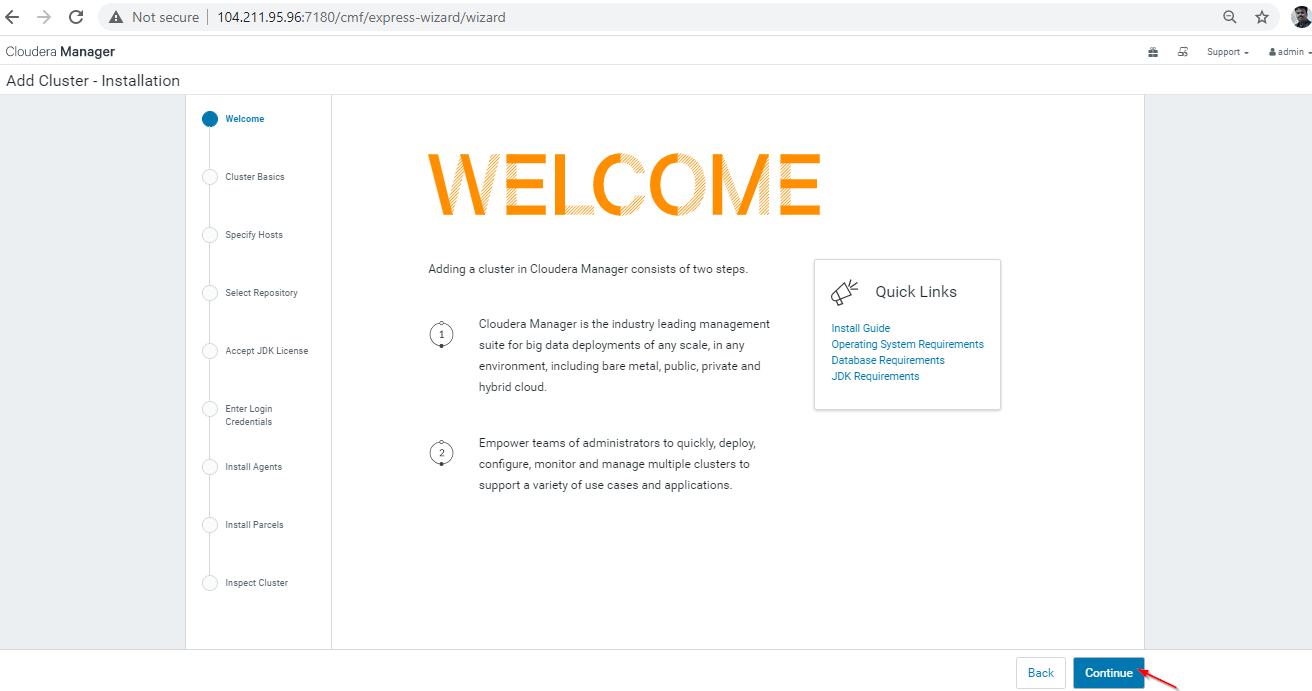The image size is (1312, 691).
Task: Open the JDK Requirements link
Action: point(875,376)
